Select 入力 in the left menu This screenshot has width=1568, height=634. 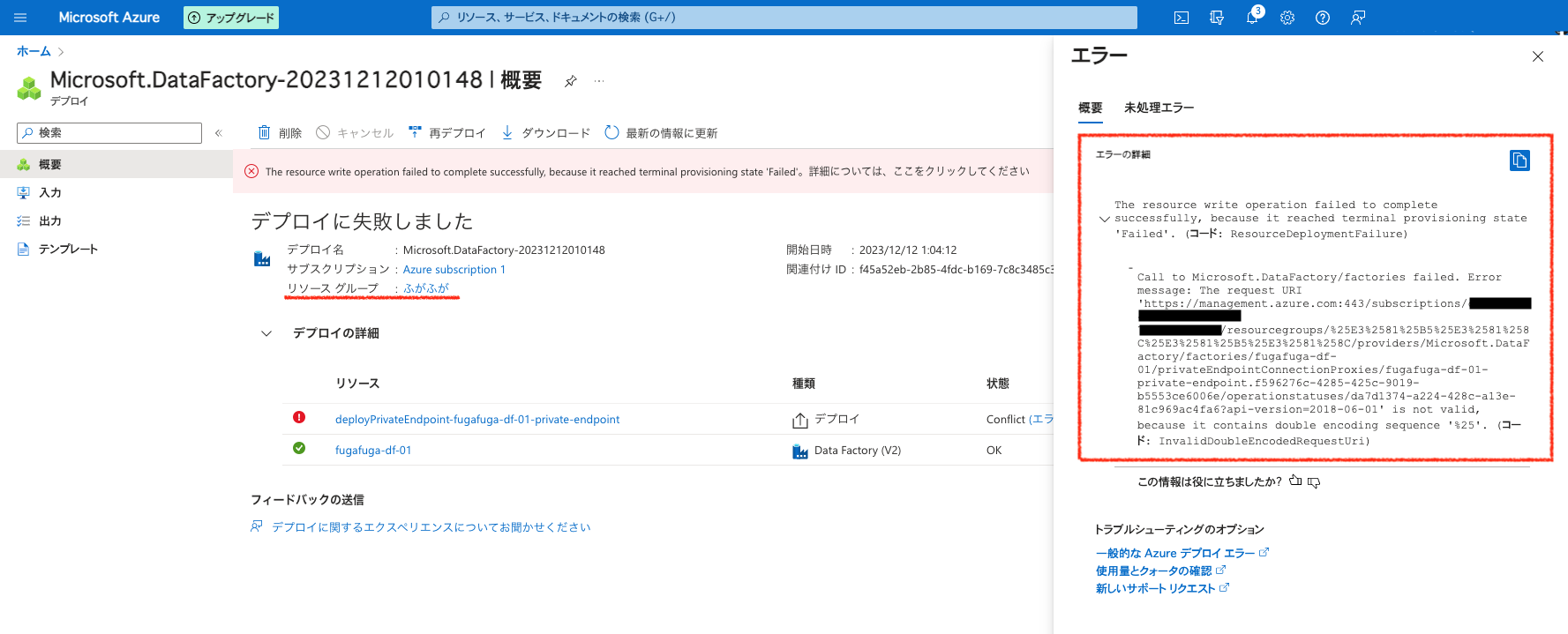(x=116, y=193)
